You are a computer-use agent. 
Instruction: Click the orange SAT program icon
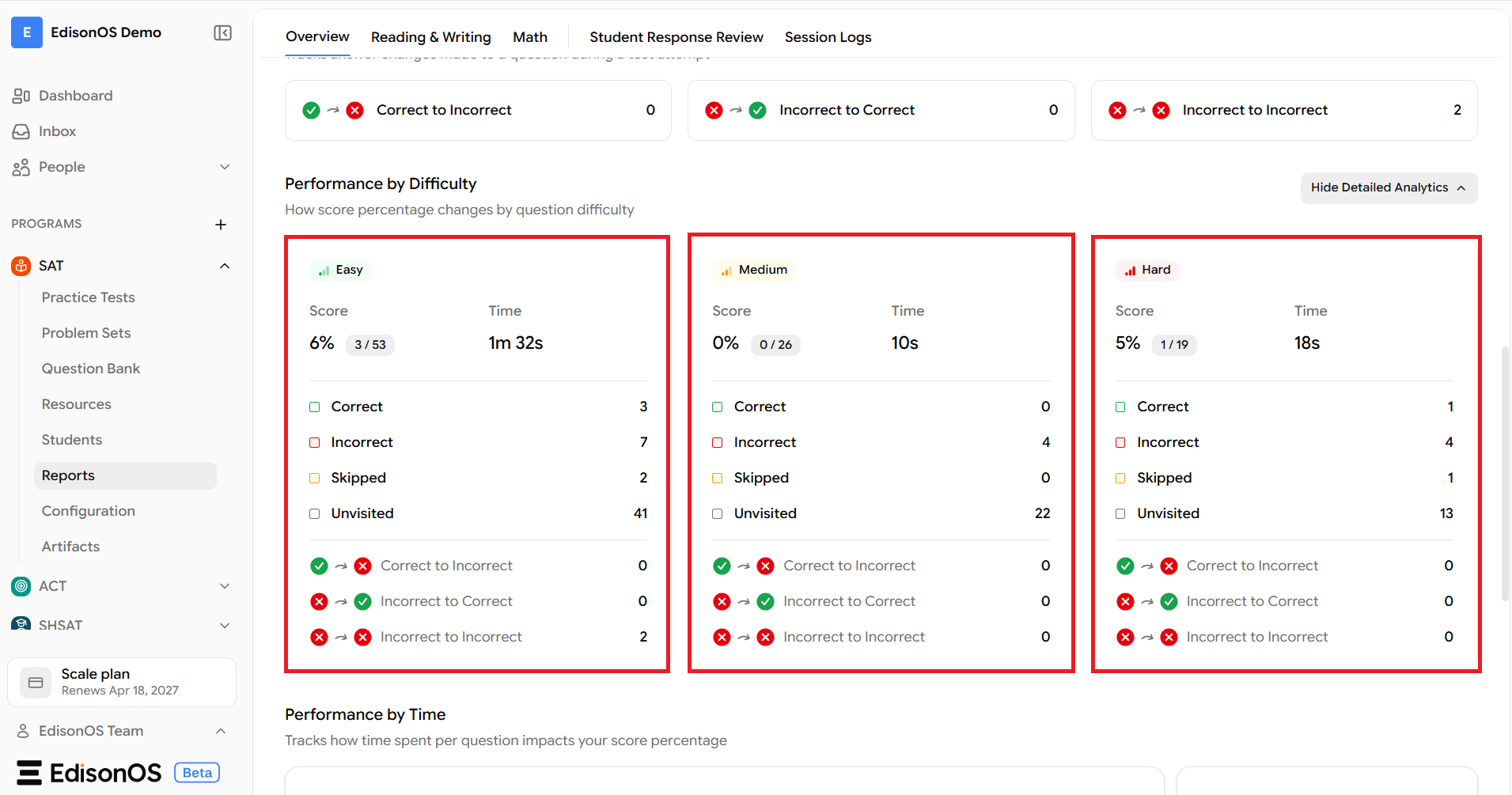(21, 266)
